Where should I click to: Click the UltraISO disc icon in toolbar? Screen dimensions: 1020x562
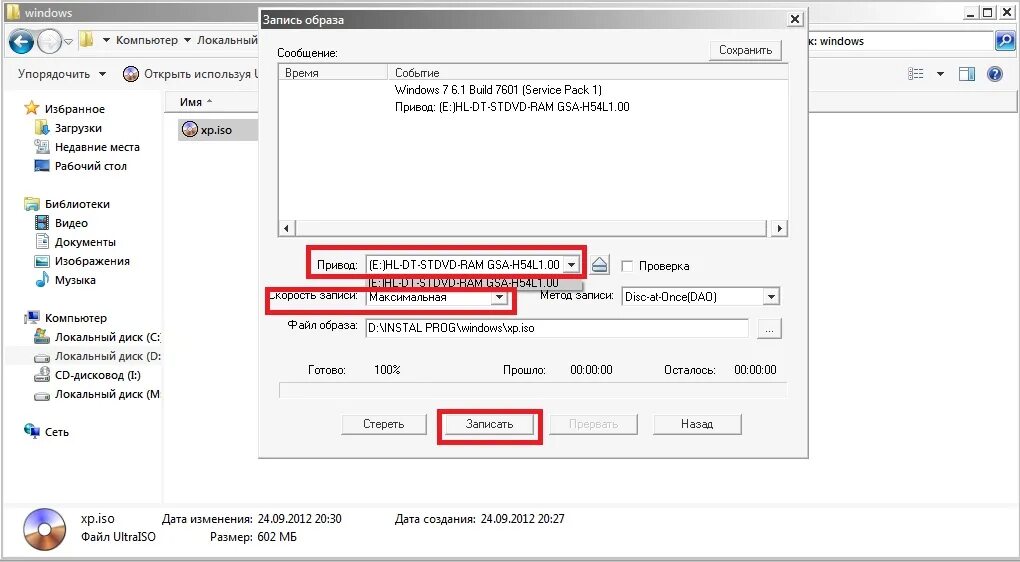(131, 74)
